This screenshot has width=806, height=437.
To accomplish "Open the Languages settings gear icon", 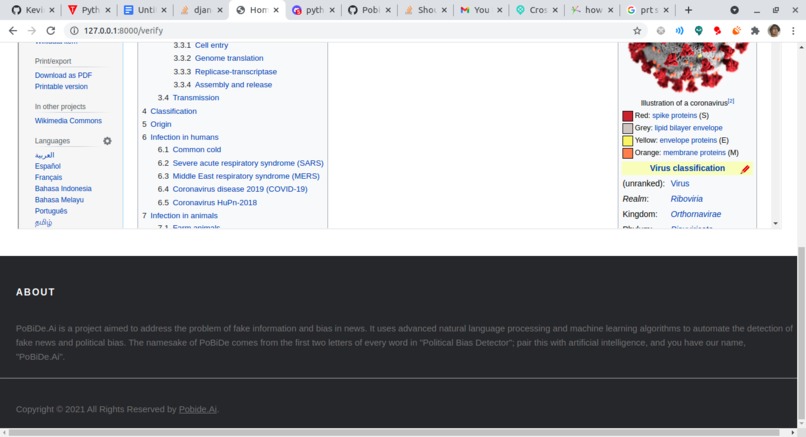I will 107,141.
